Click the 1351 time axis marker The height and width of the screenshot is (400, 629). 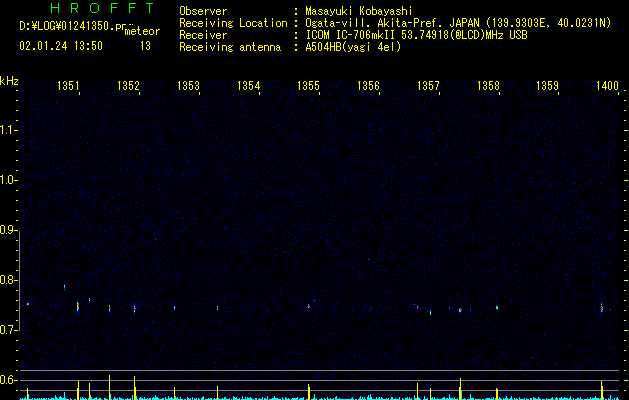pos(68,85)
